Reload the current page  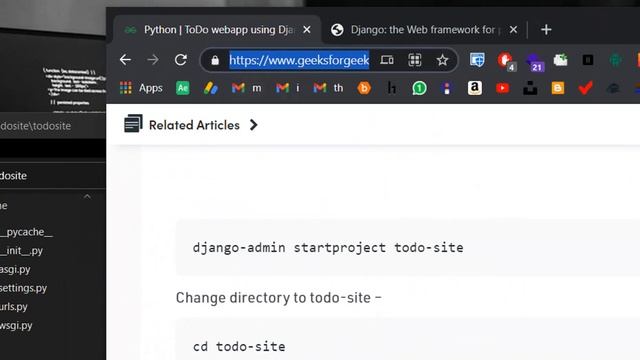(x=181, y=60)
